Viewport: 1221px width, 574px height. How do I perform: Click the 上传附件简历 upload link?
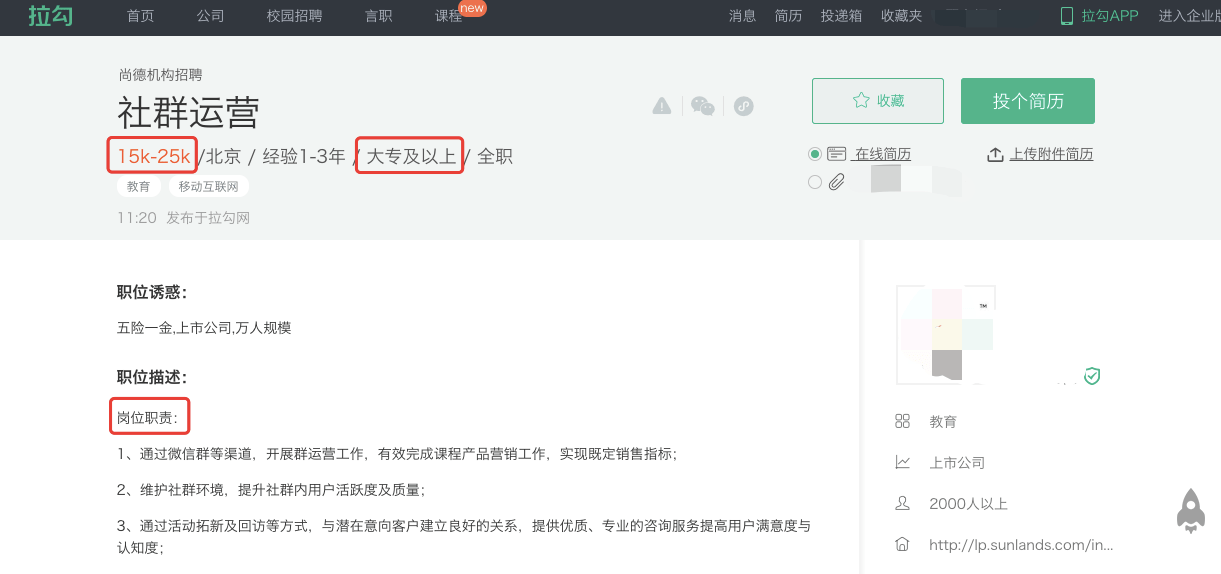coord(1040,154)
